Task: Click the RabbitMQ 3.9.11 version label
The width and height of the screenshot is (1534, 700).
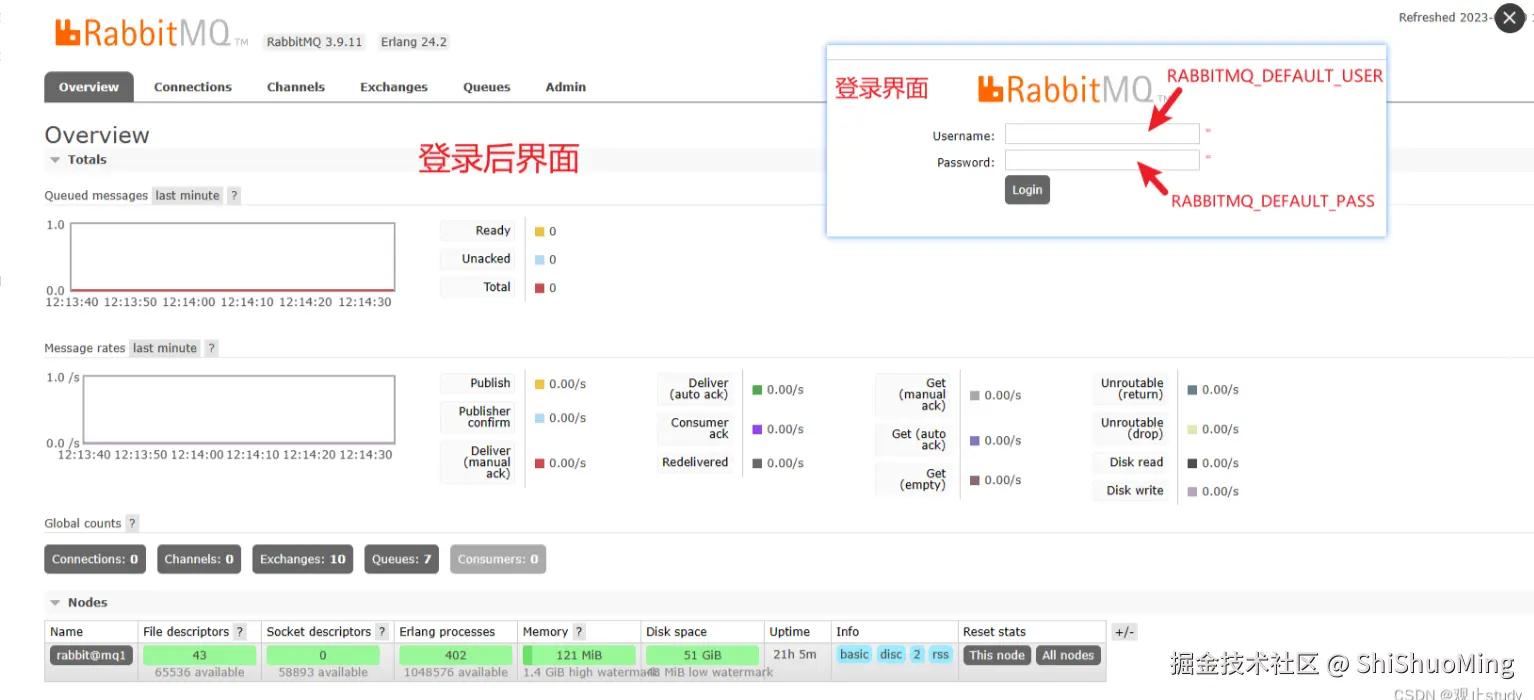Action: (315, 42)
